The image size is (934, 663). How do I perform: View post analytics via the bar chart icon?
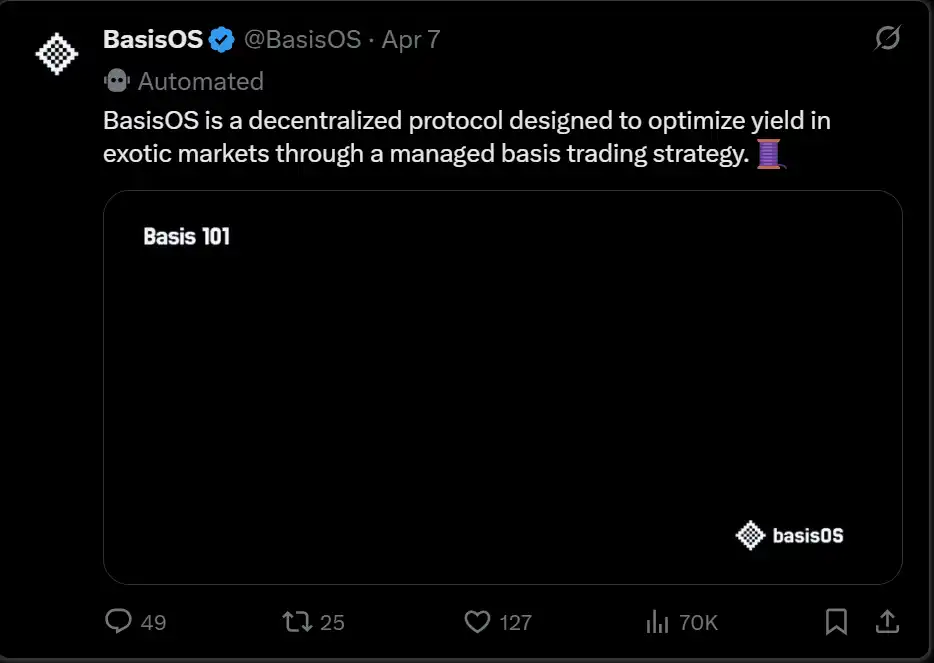(x=657, y=622)
